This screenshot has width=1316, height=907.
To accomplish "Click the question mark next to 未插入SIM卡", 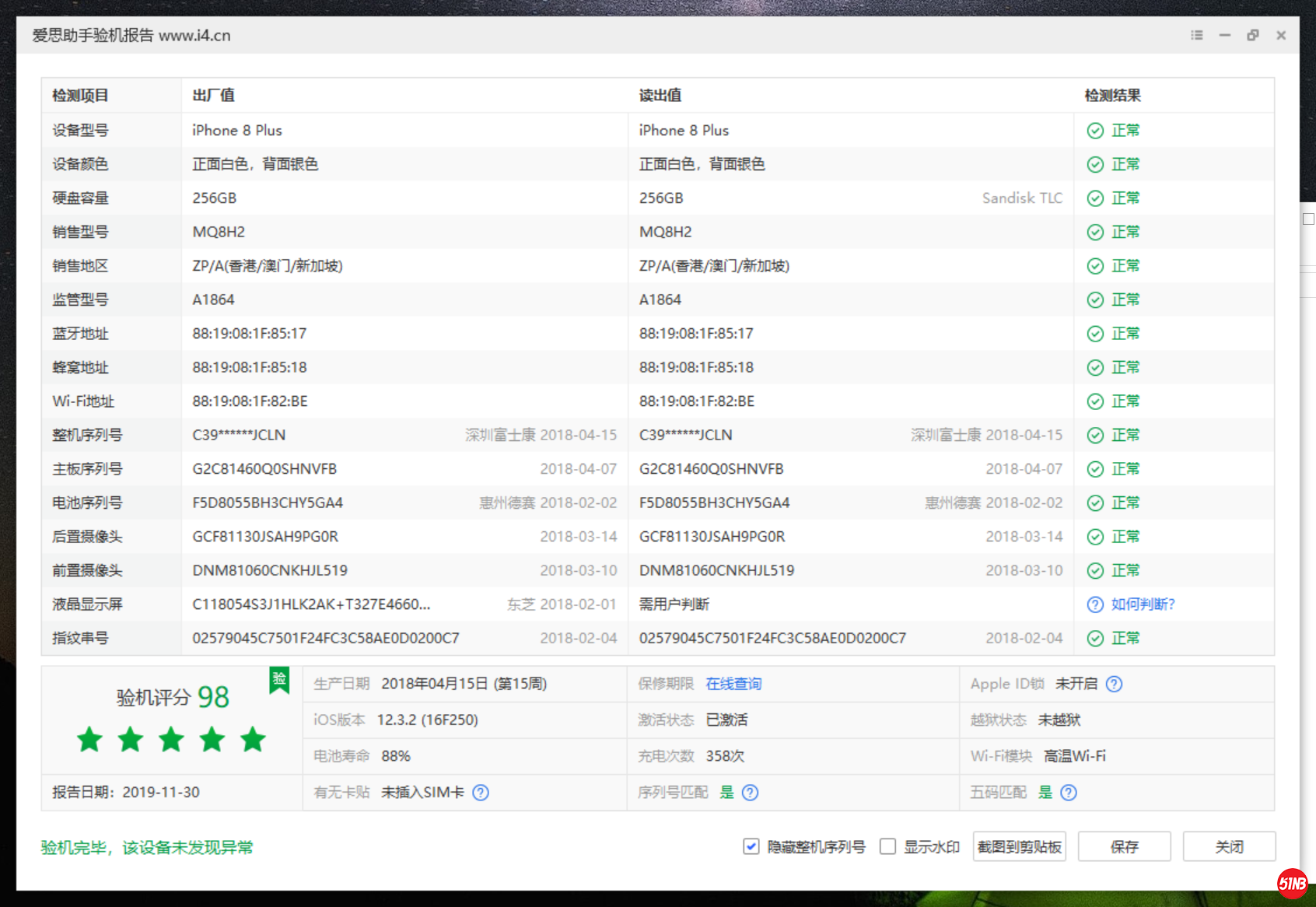I will pyautogui.click(x=481, y=792).
